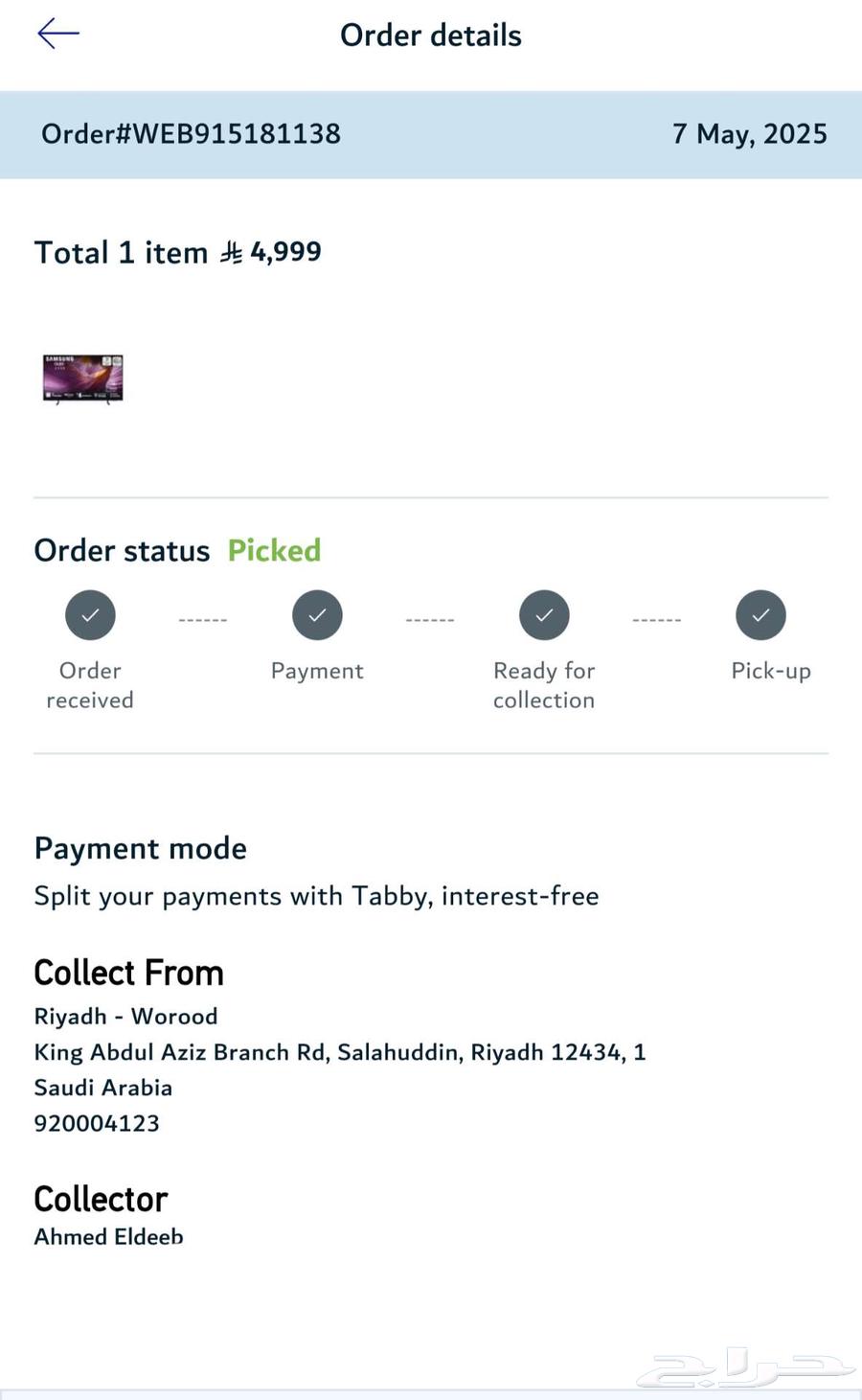Click the Pick-up step checkmark circle

tap(760, 615)
